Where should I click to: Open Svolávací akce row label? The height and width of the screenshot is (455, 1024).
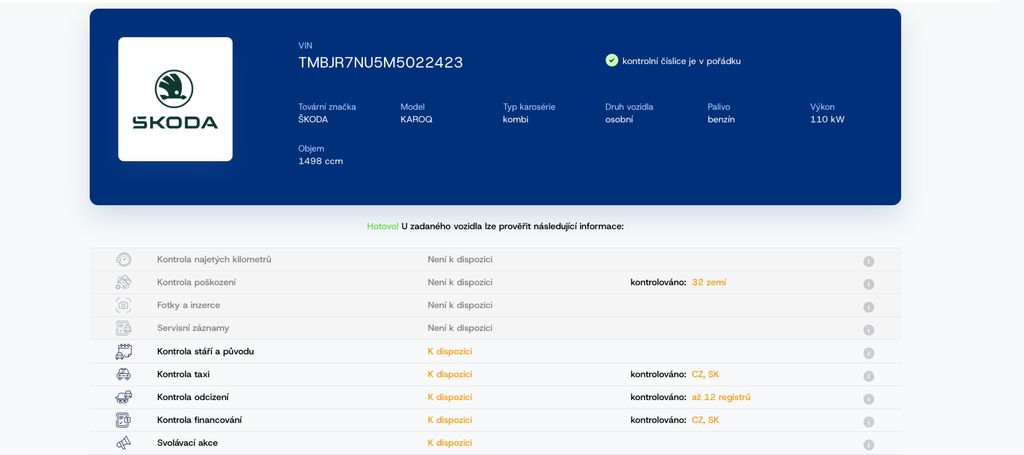[187, 443]
